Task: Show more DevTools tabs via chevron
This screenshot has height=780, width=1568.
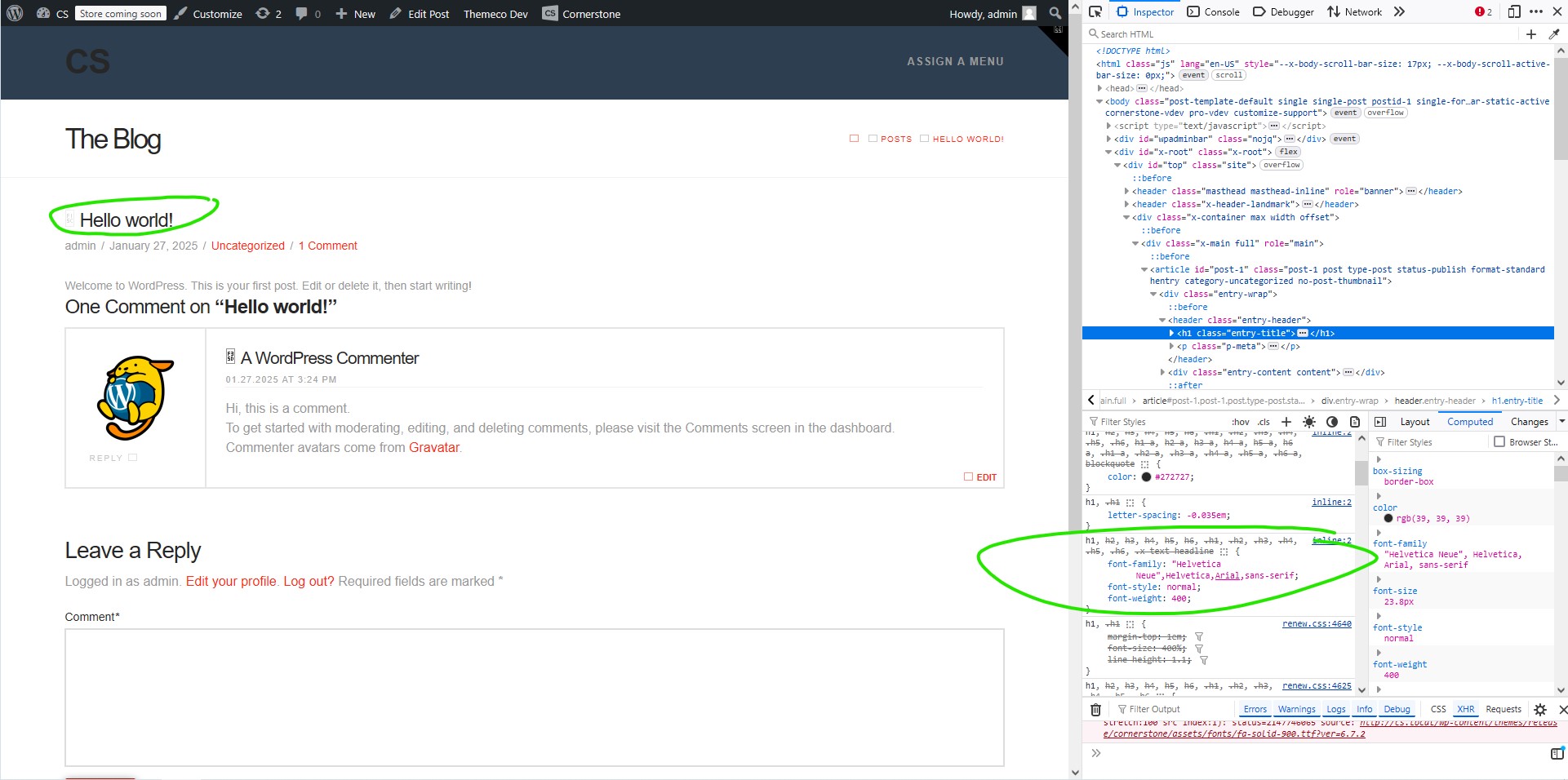Action: point(1399,11)
